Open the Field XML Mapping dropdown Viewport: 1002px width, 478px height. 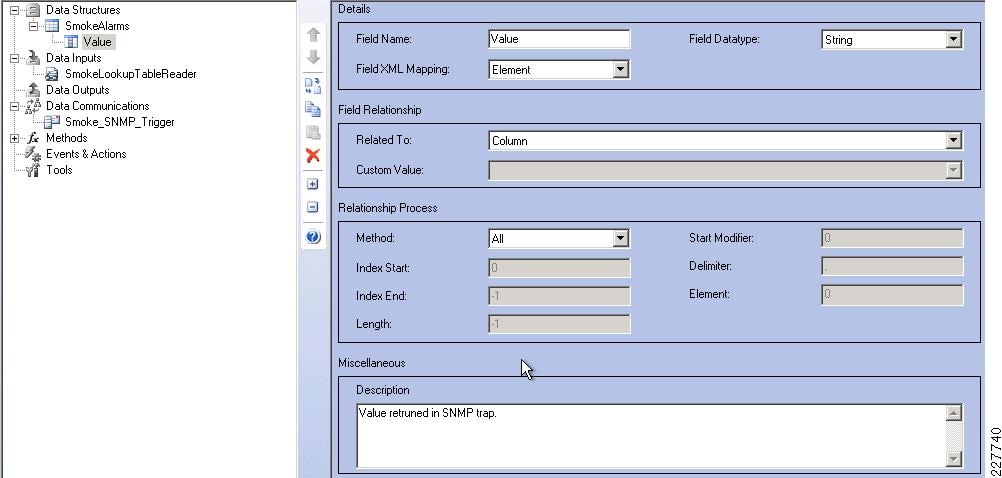620,70
